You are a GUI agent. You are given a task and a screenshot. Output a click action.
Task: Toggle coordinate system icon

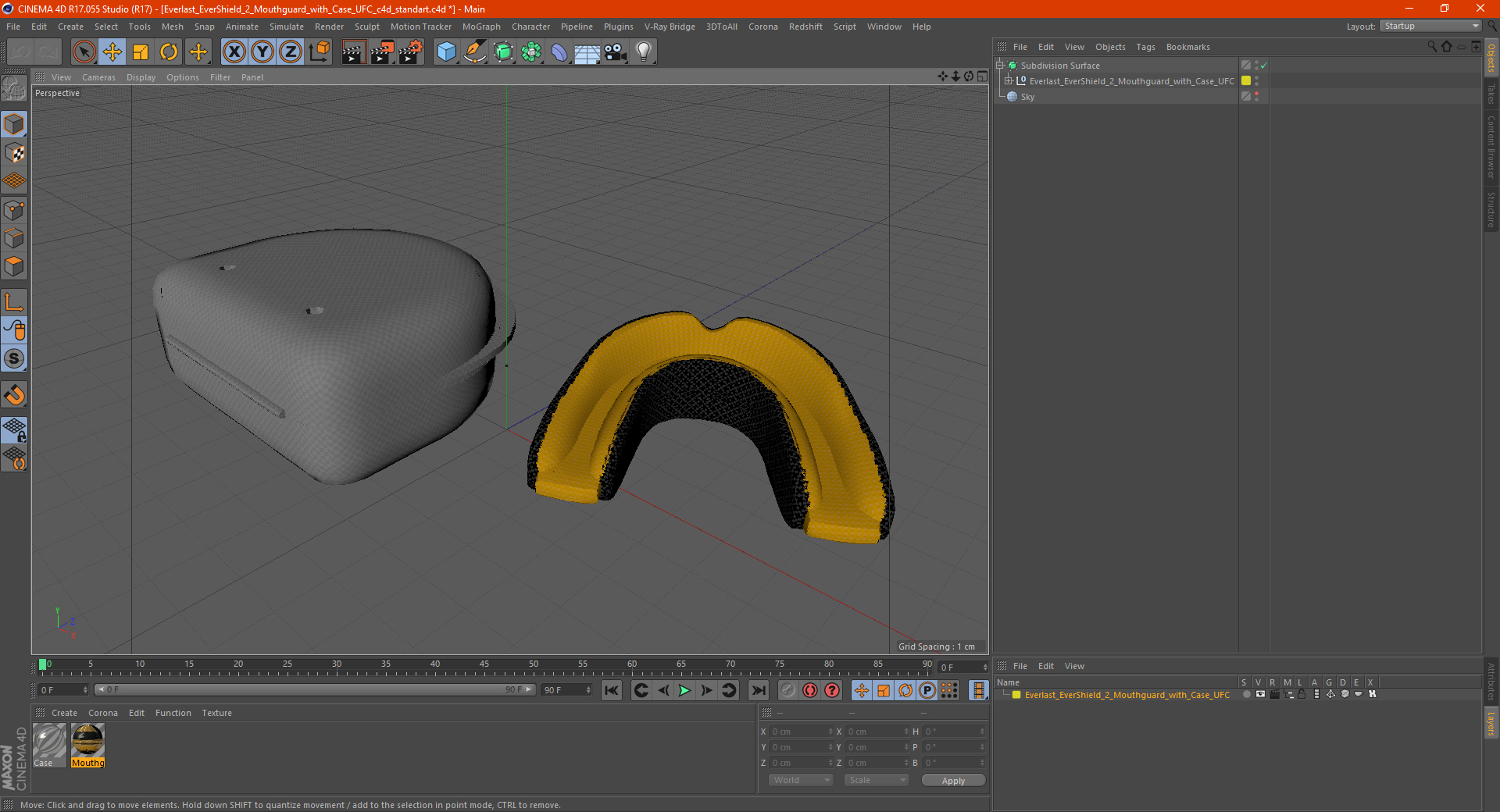coord(320,52)
